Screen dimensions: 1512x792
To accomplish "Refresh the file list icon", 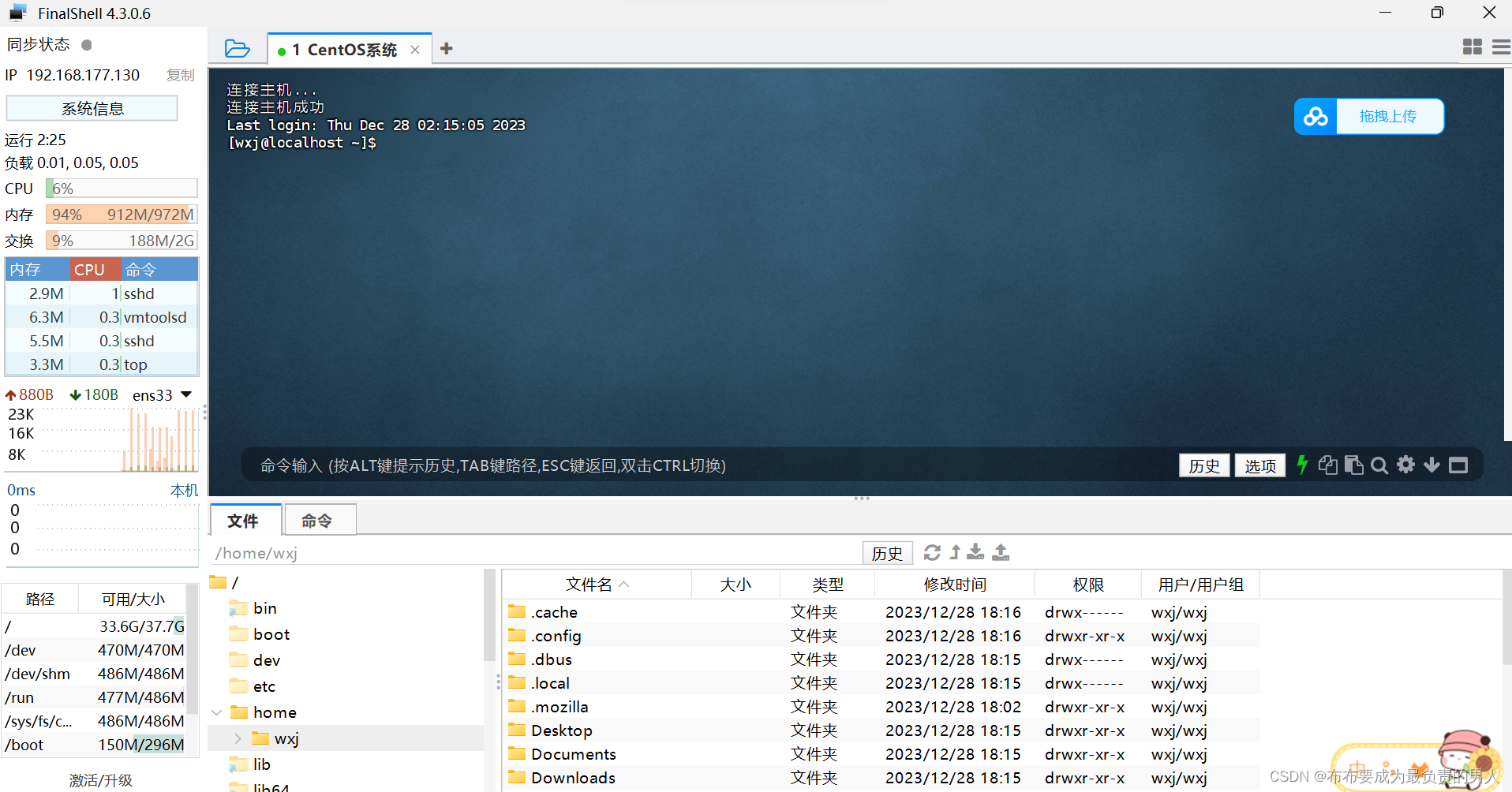I will click(x=932, y=552).
